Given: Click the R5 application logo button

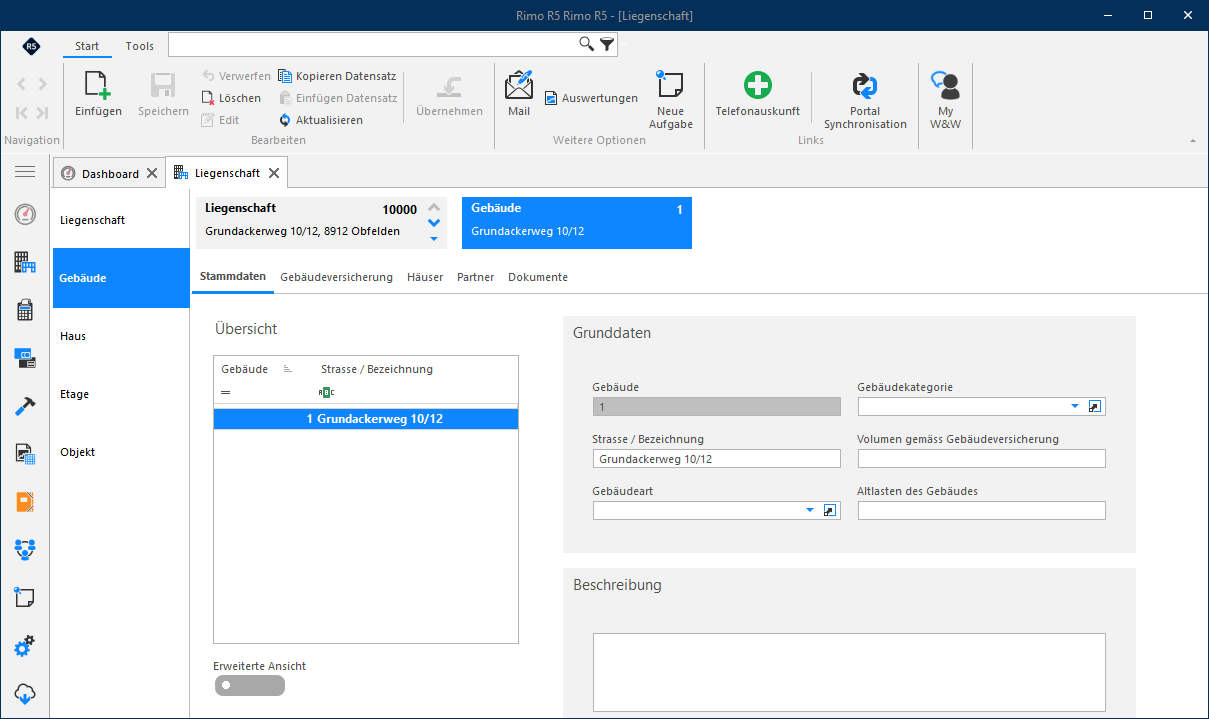Looking at the screenshot, I should tap(31, 46).
